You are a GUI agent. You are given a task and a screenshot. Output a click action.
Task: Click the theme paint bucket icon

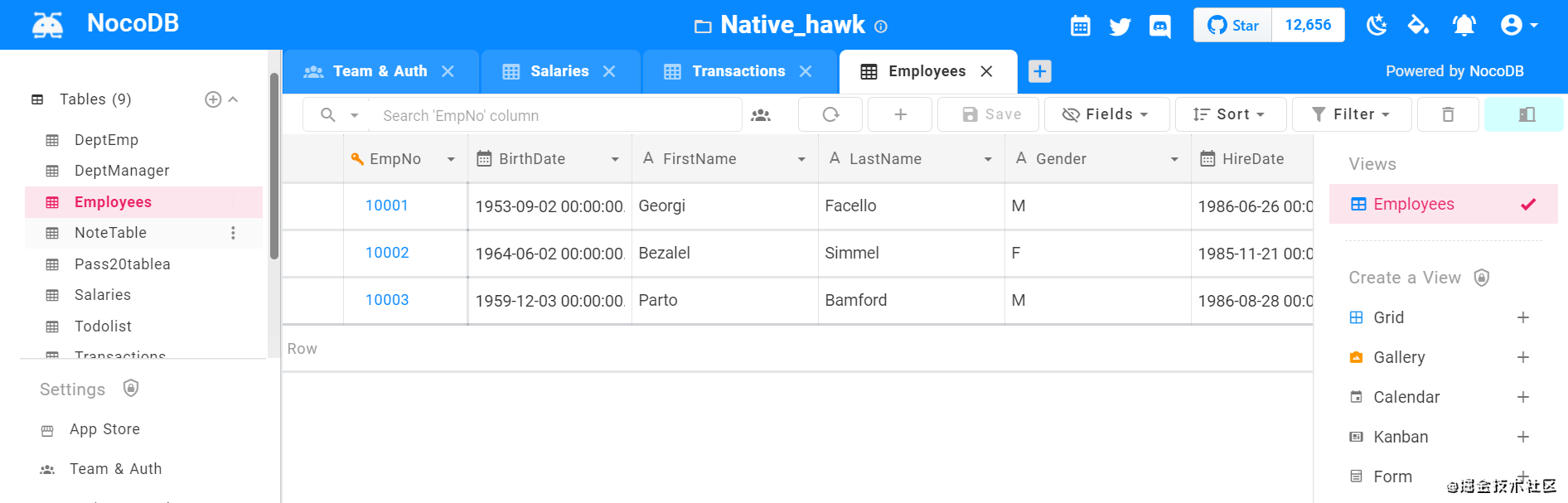click(x=1418, y=26)
